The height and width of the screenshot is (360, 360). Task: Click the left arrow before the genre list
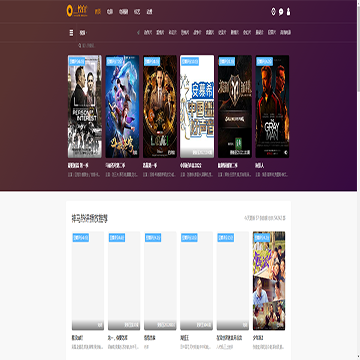[138, 32]
